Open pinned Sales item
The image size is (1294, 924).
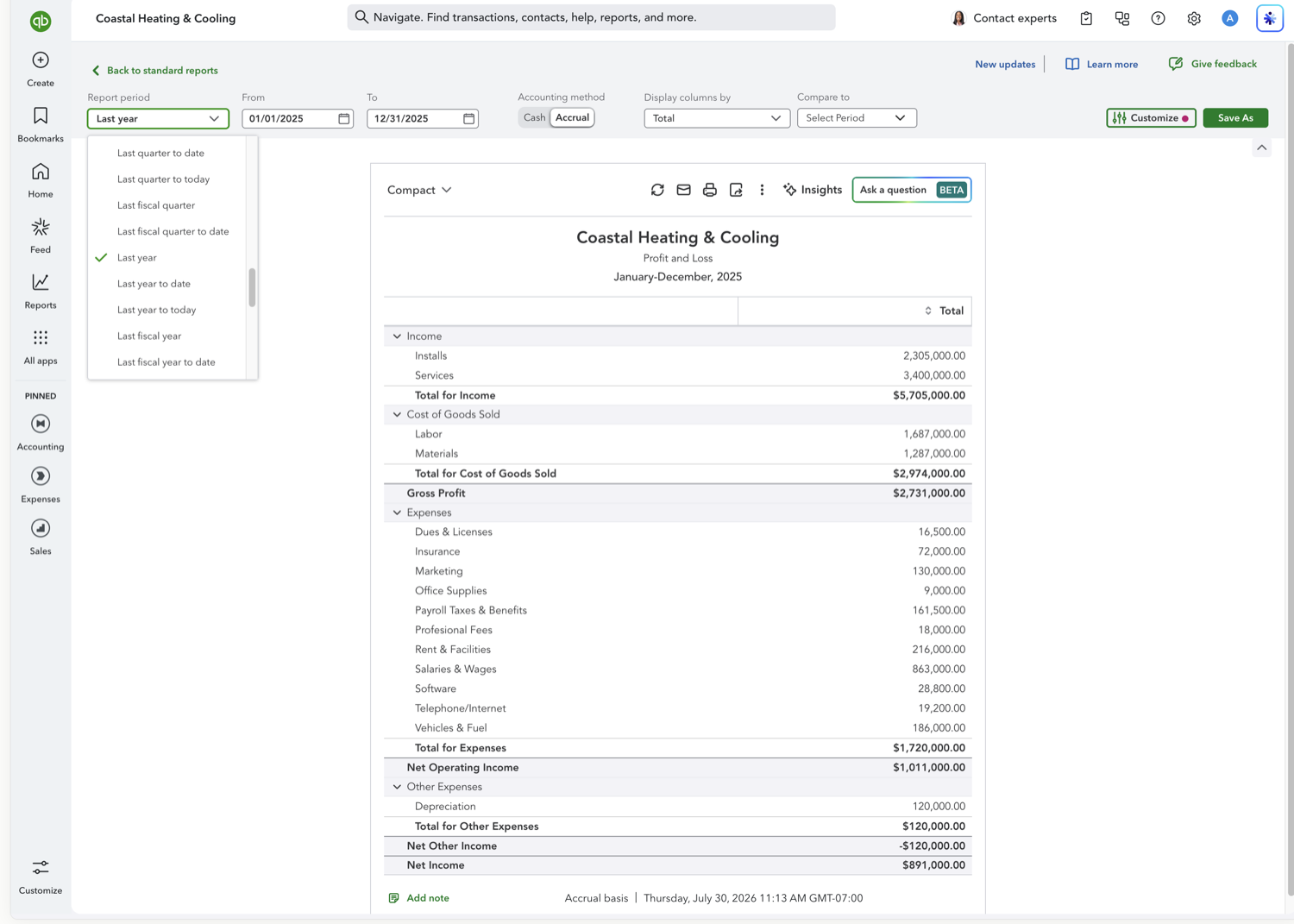pyautogui.click(x=41, y=537)
